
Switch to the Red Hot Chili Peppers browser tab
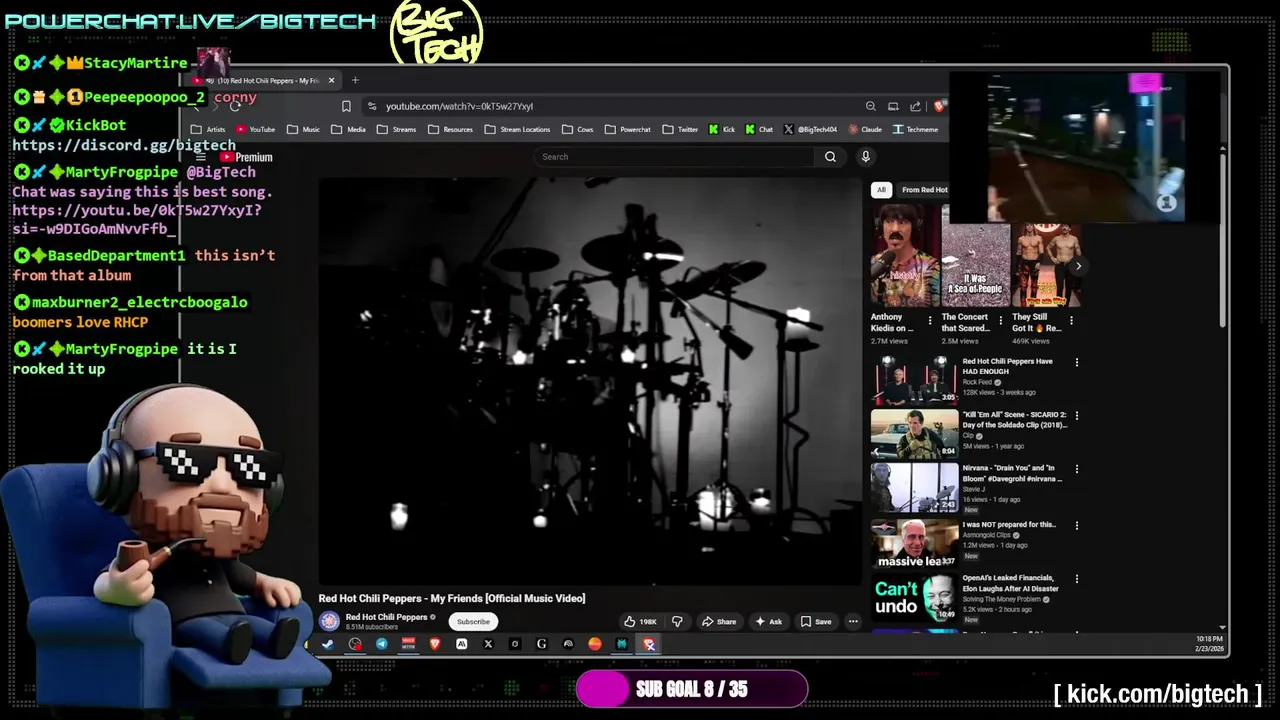tap(262, 80)
